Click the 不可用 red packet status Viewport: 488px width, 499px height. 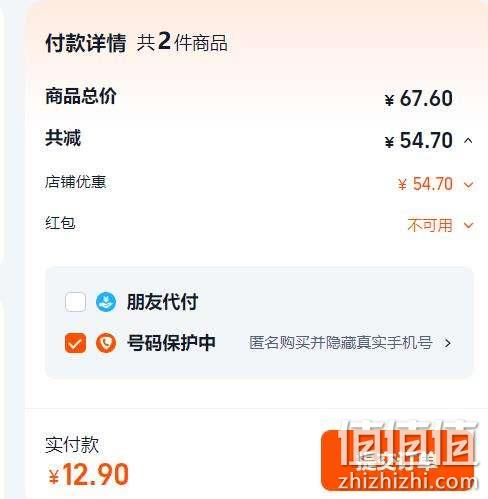coord(430,226)
